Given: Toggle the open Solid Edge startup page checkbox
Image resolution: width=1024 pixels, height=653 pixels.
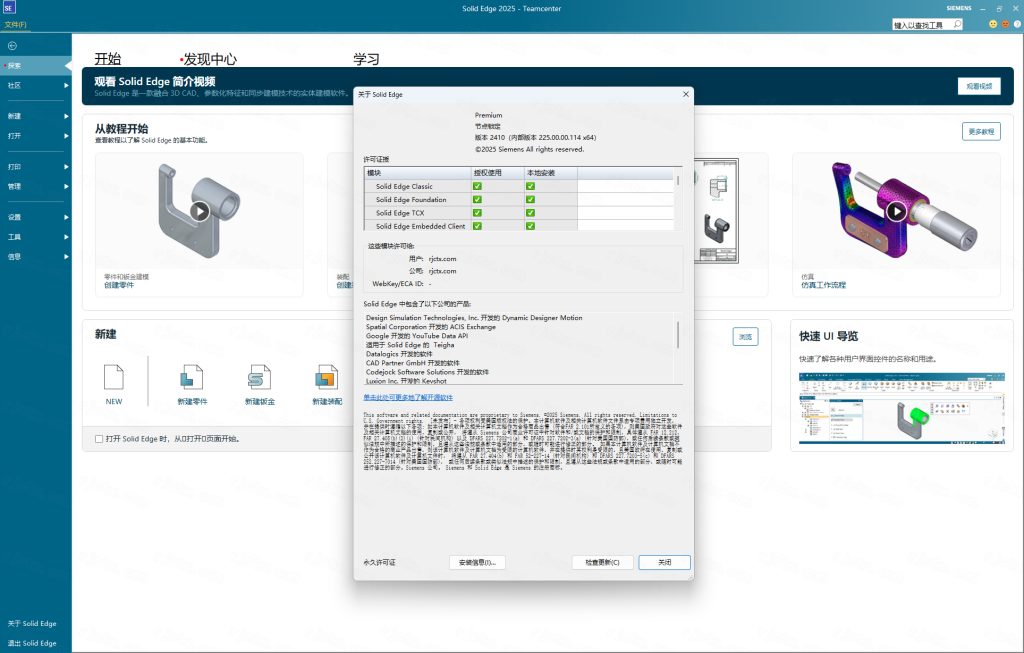Looking at the screenshot, I should pos(98,439).
